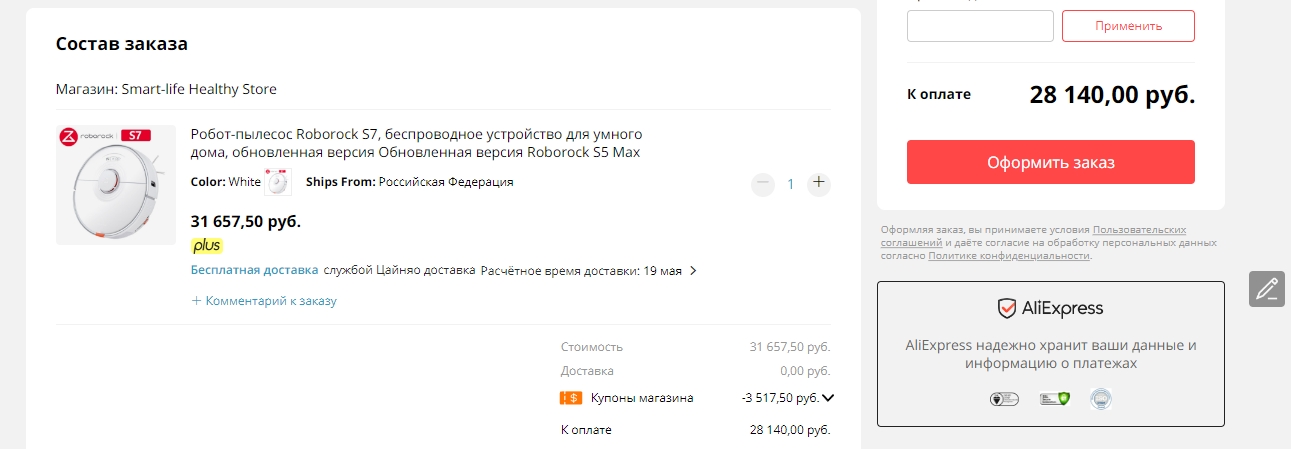Click the AliExpress shield logo

pyautogui.click(x=1007, y=308)
